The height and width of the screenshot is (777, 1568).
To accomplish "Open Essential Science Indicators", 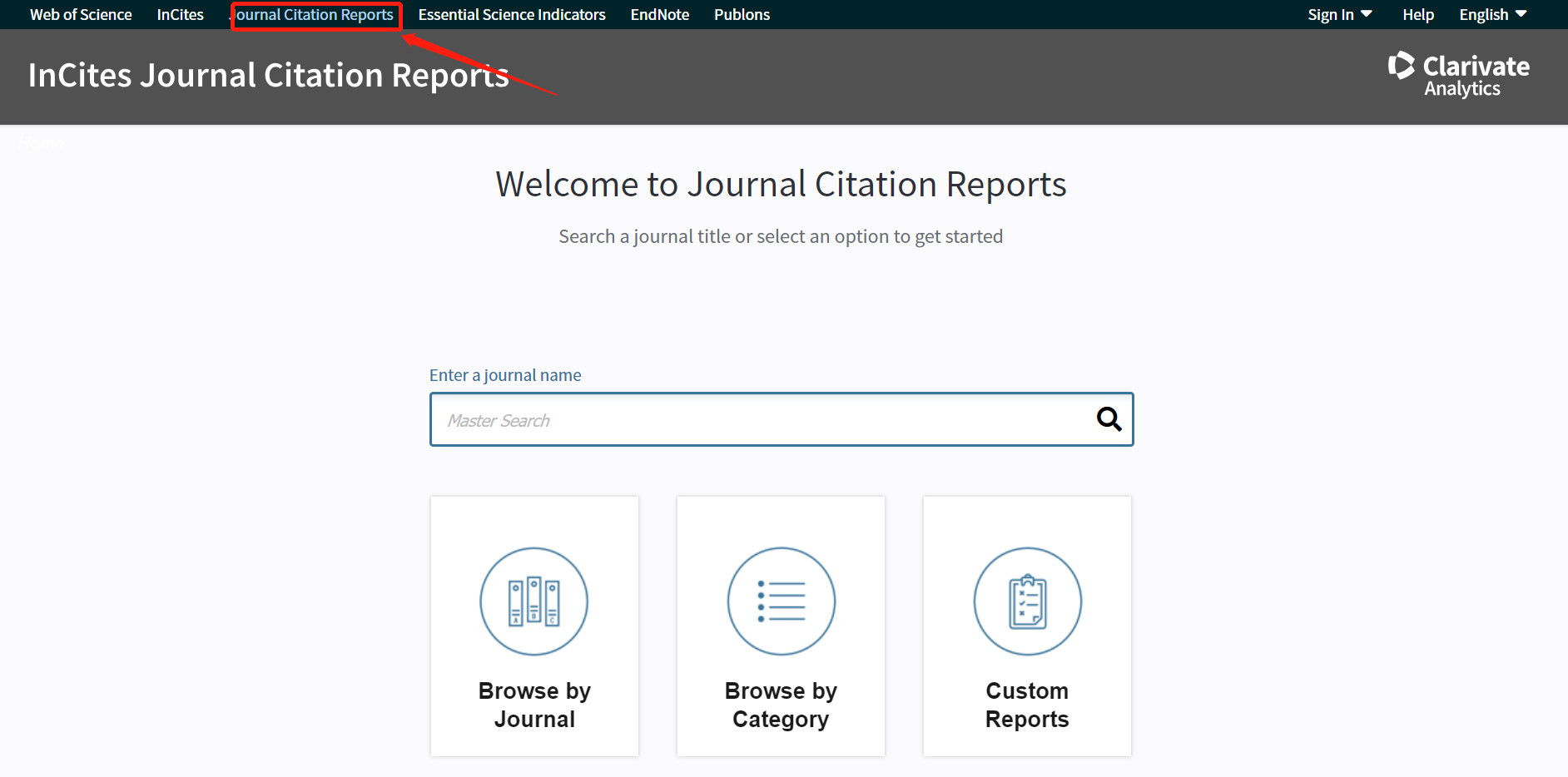I will 511,15.
